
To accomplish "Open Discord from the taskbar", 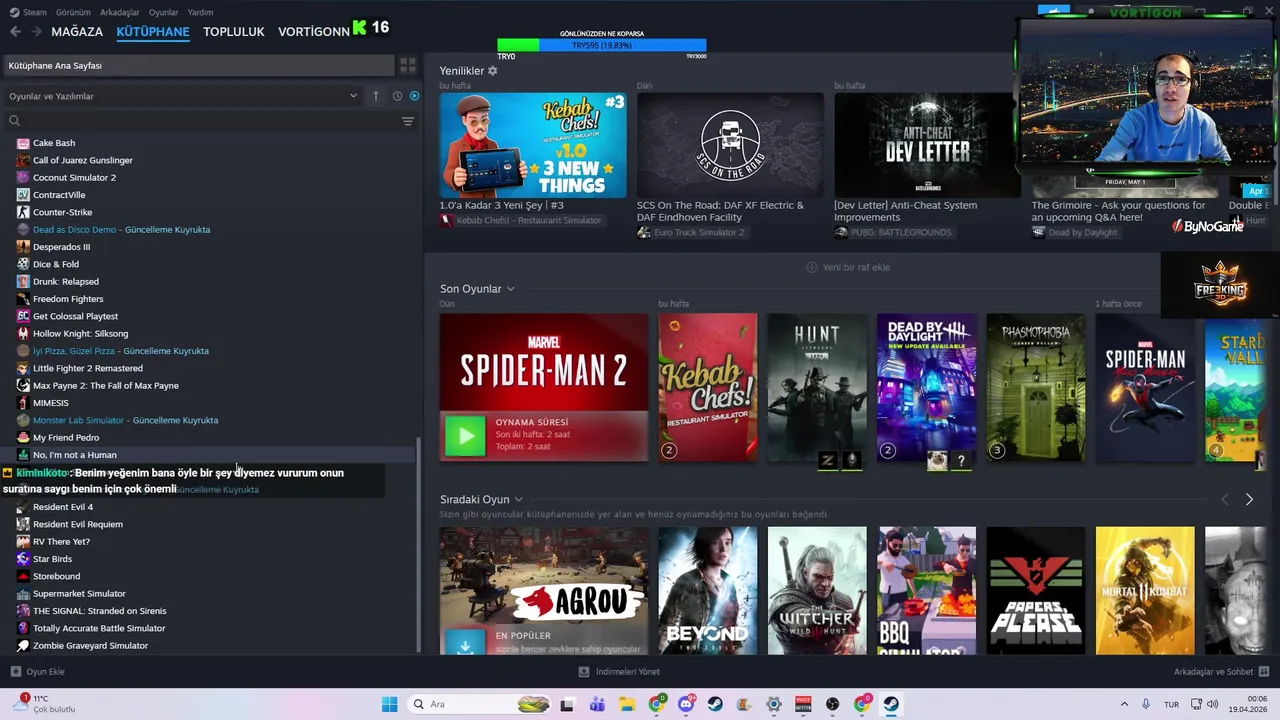I will coord(686,704).
